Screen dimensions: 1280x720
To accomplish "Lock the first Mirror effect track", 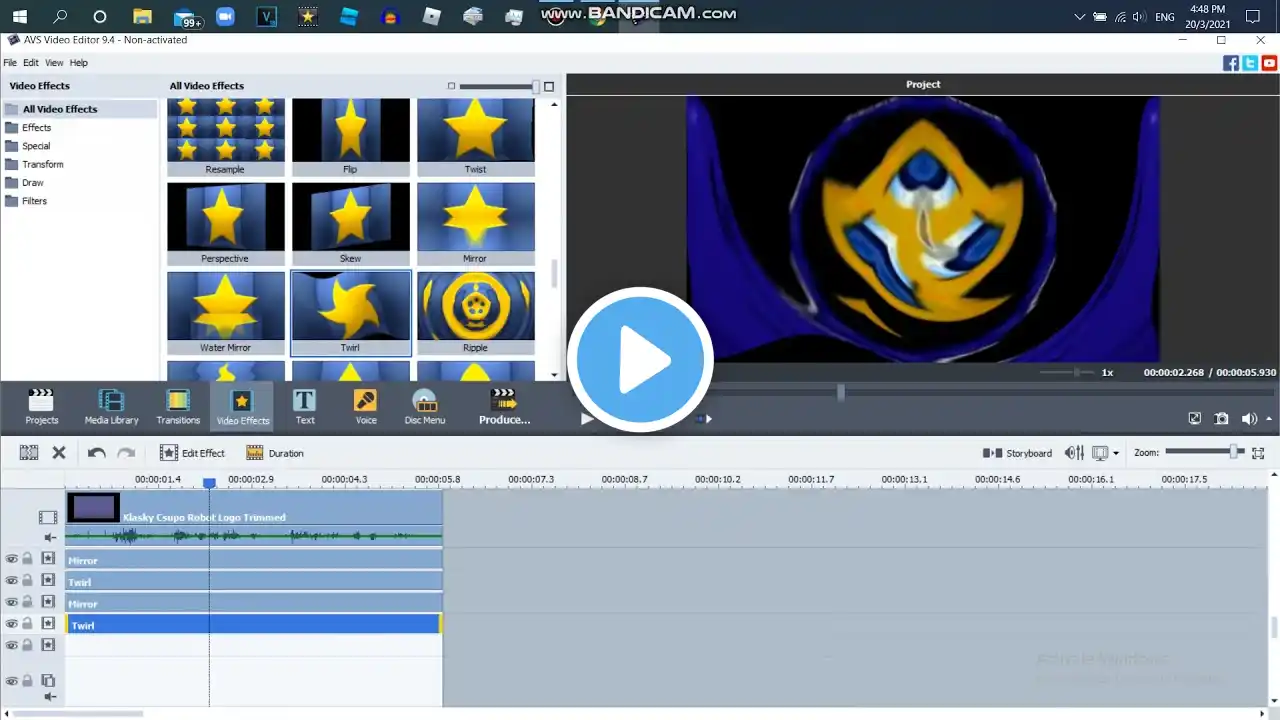I will coord(28,559).
